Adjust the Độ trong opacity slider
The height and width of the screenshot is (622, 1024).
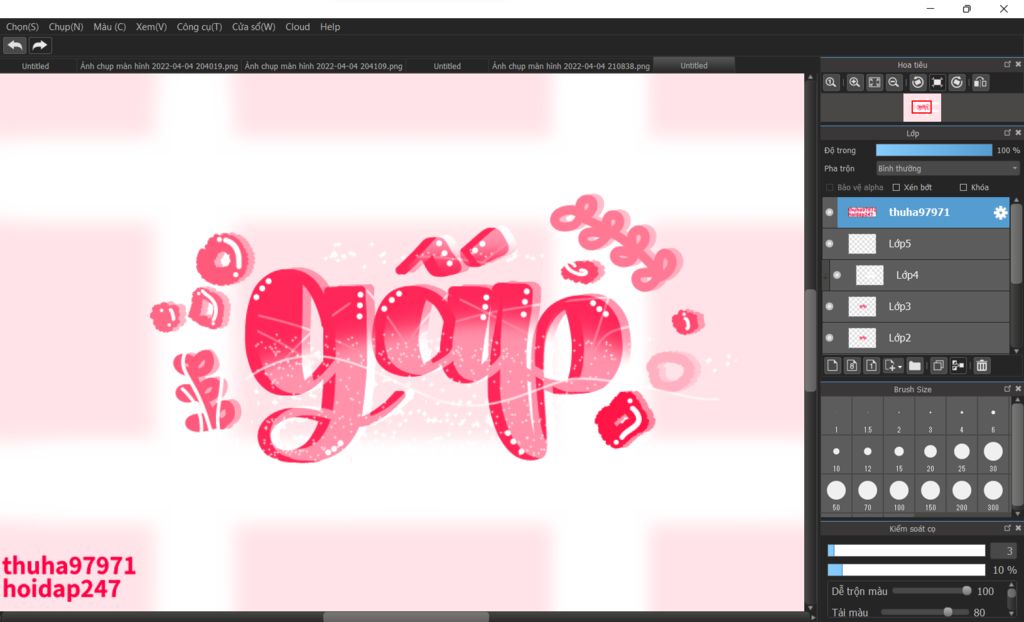(934, 150)
